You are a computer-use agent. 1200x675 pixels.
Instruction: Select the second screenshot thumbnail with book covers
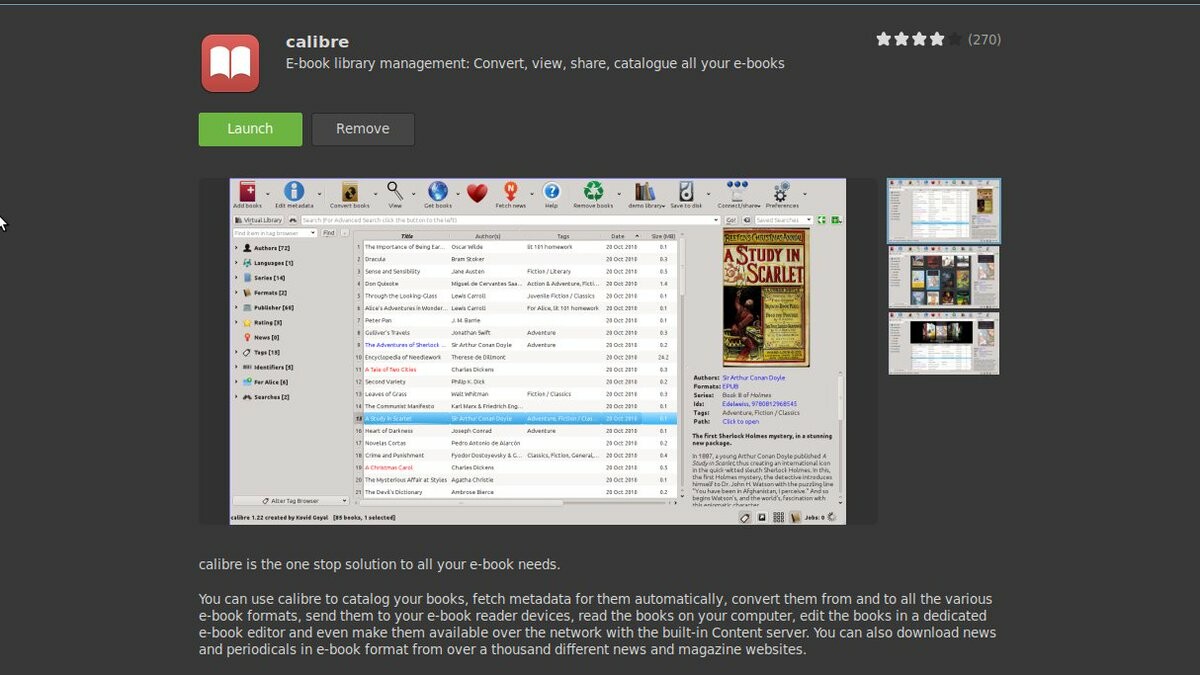pyautogui.click(x=943, y=278)
